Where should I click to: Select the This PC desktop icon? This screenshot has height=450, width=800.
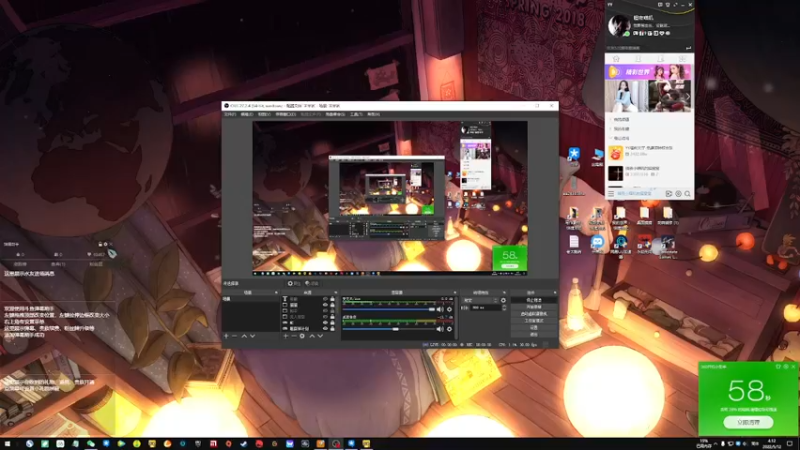[x=598, y=156]
